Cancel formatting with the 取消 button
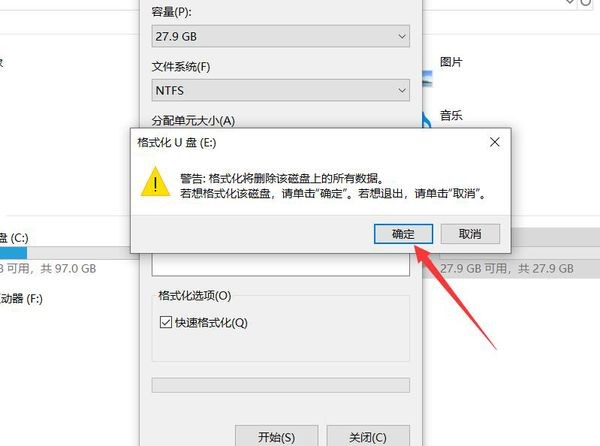 point(470,234)
